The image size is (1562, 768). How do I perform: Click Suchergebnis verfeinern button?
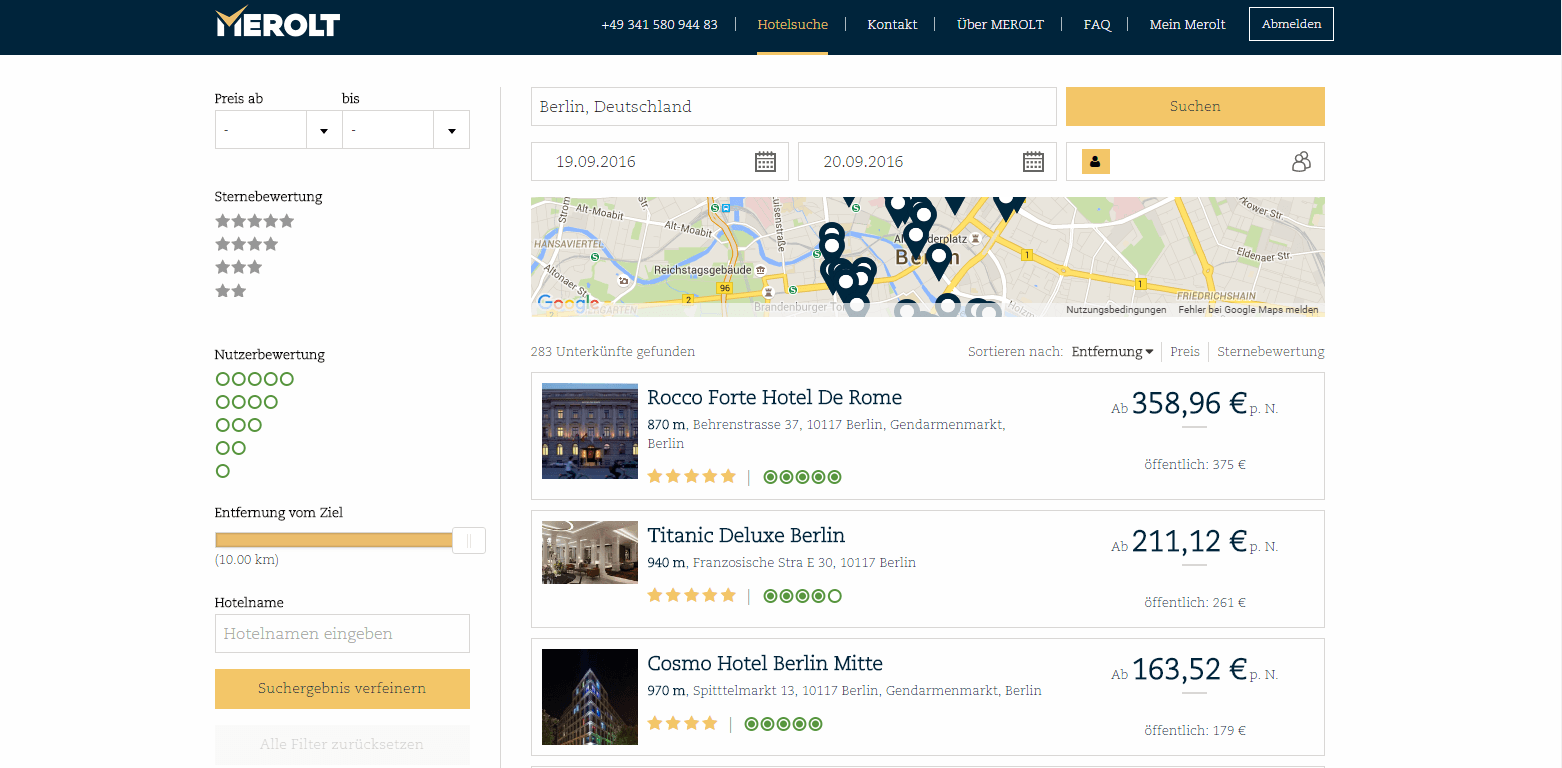[x=342, y=689]
